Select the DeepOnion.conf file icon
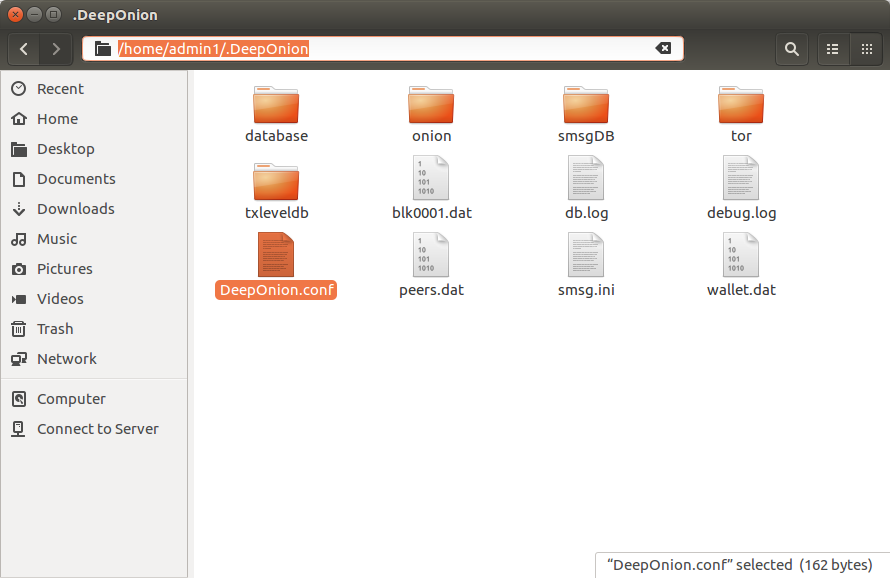890x578 pixels. [x=276, y=255]
